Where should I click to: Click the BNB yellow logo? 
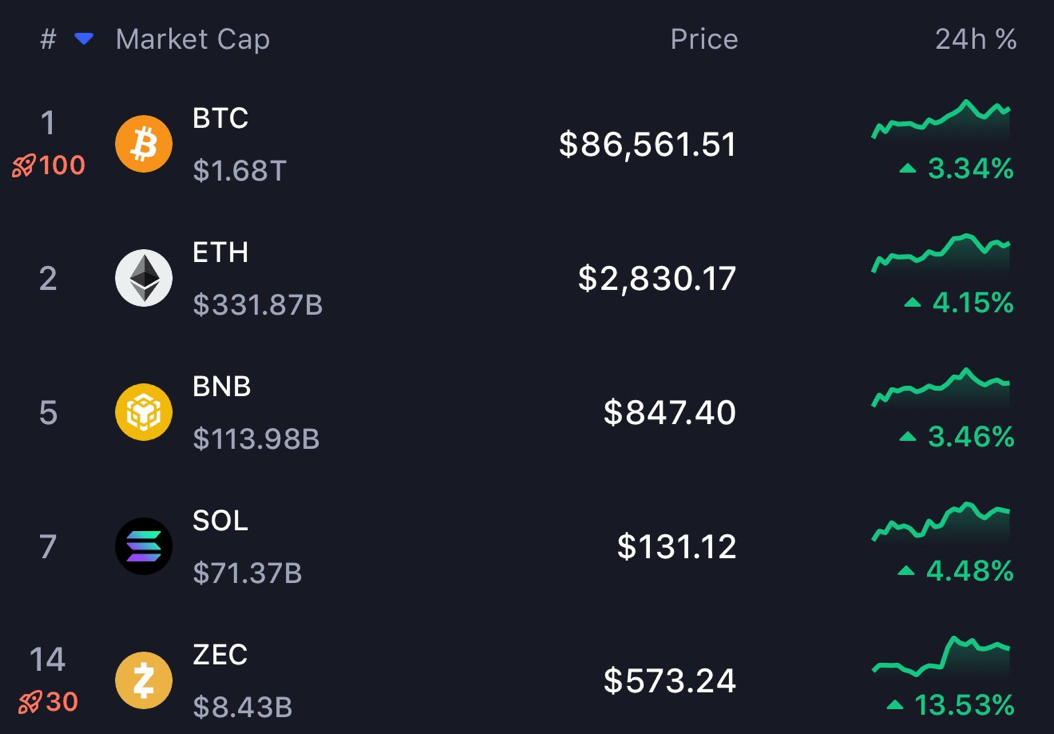144,412
